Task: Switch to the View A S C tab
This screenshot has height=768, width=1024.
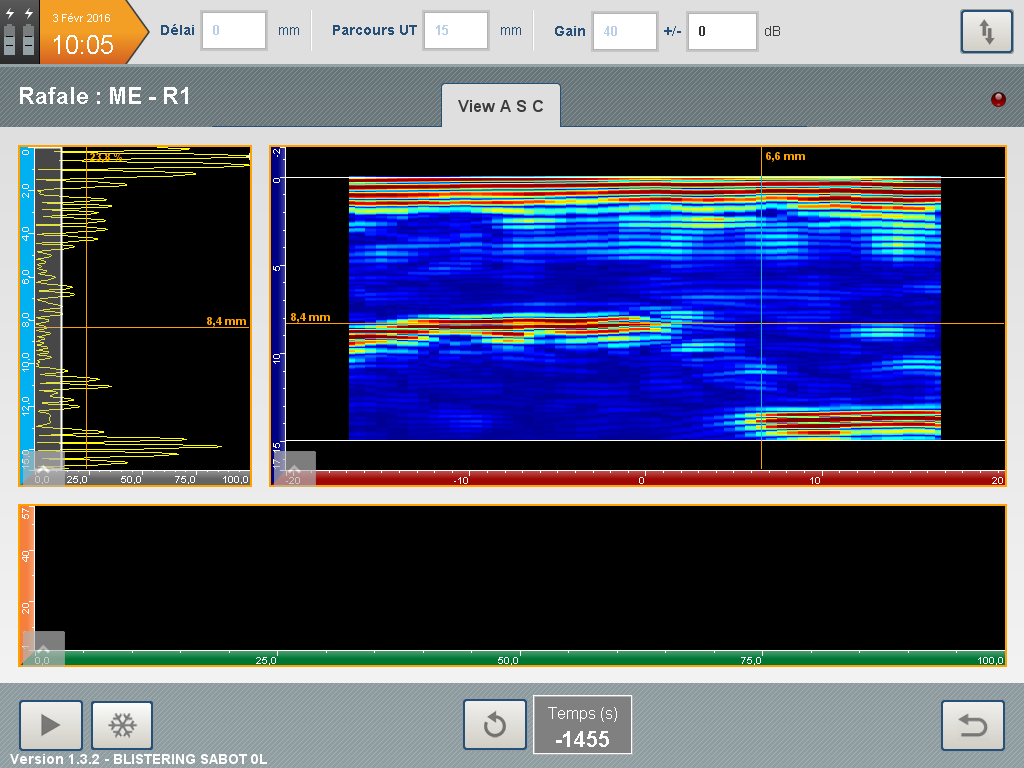Action: (x=501, y=106)
